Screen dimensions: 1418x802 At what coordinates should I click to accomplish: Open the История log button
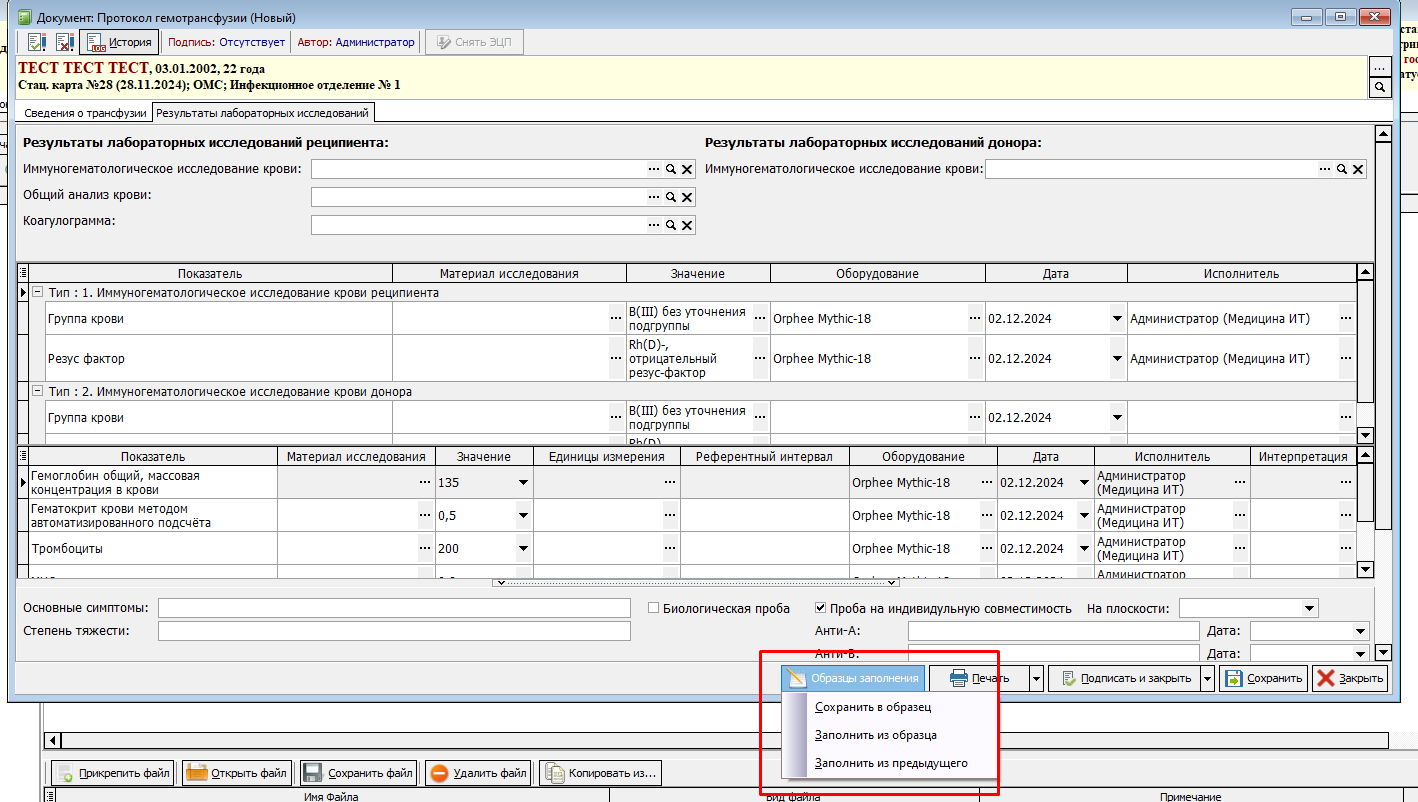(119, 42)
